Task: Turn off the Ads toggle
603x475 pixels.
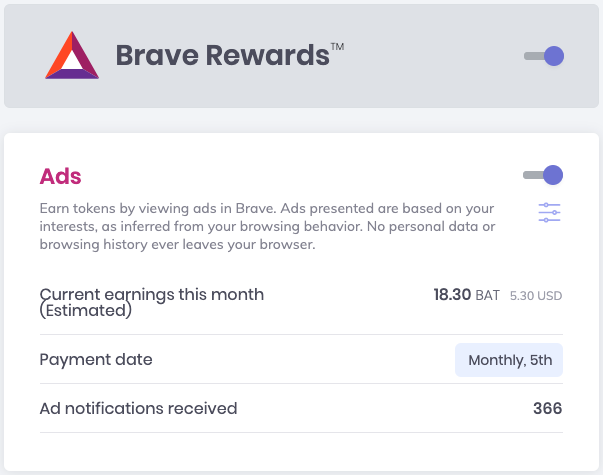Action: (543, 175)
